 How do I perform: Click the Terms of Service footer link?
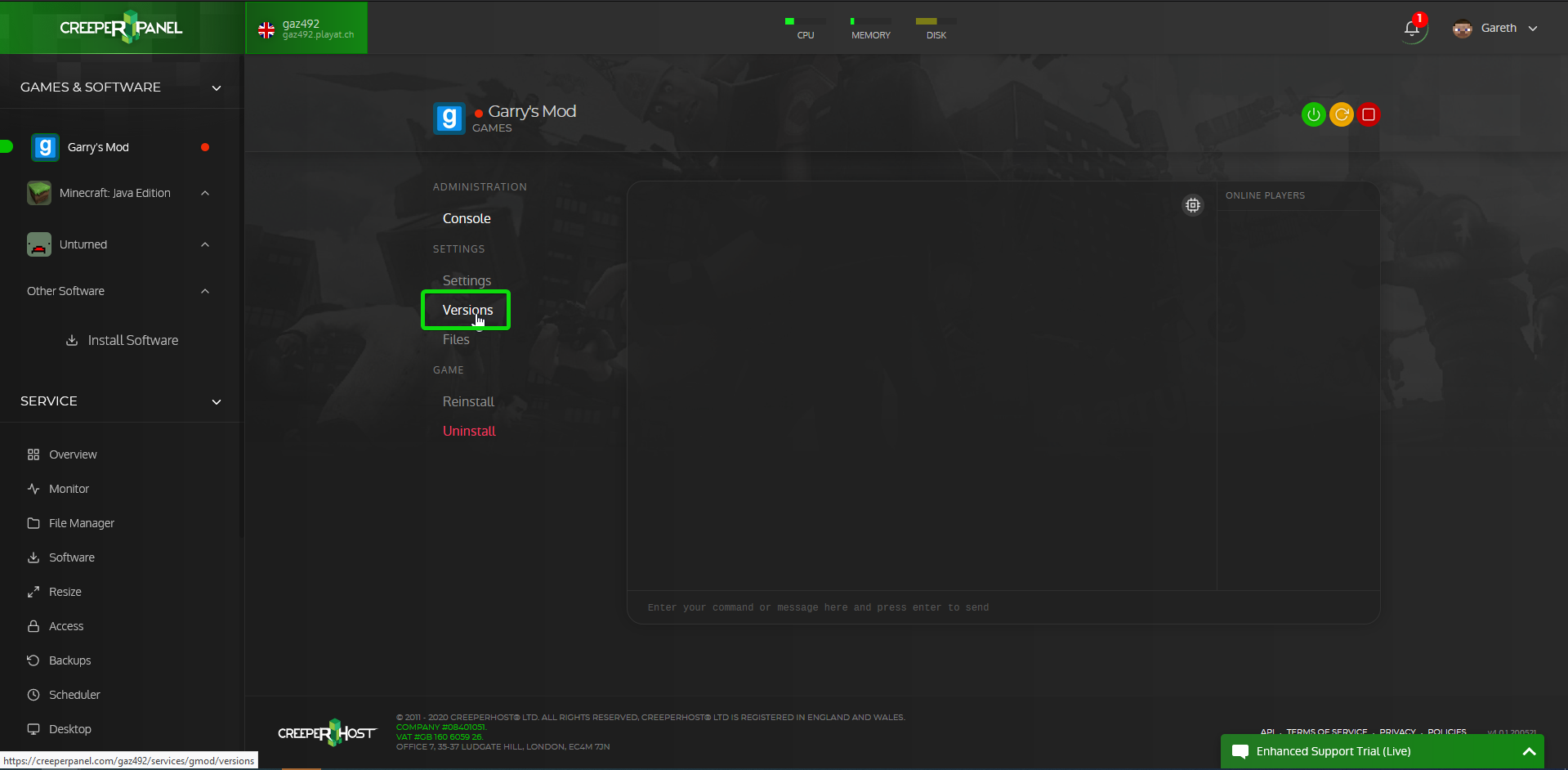pyautogui.click(x=1327, y=732)
